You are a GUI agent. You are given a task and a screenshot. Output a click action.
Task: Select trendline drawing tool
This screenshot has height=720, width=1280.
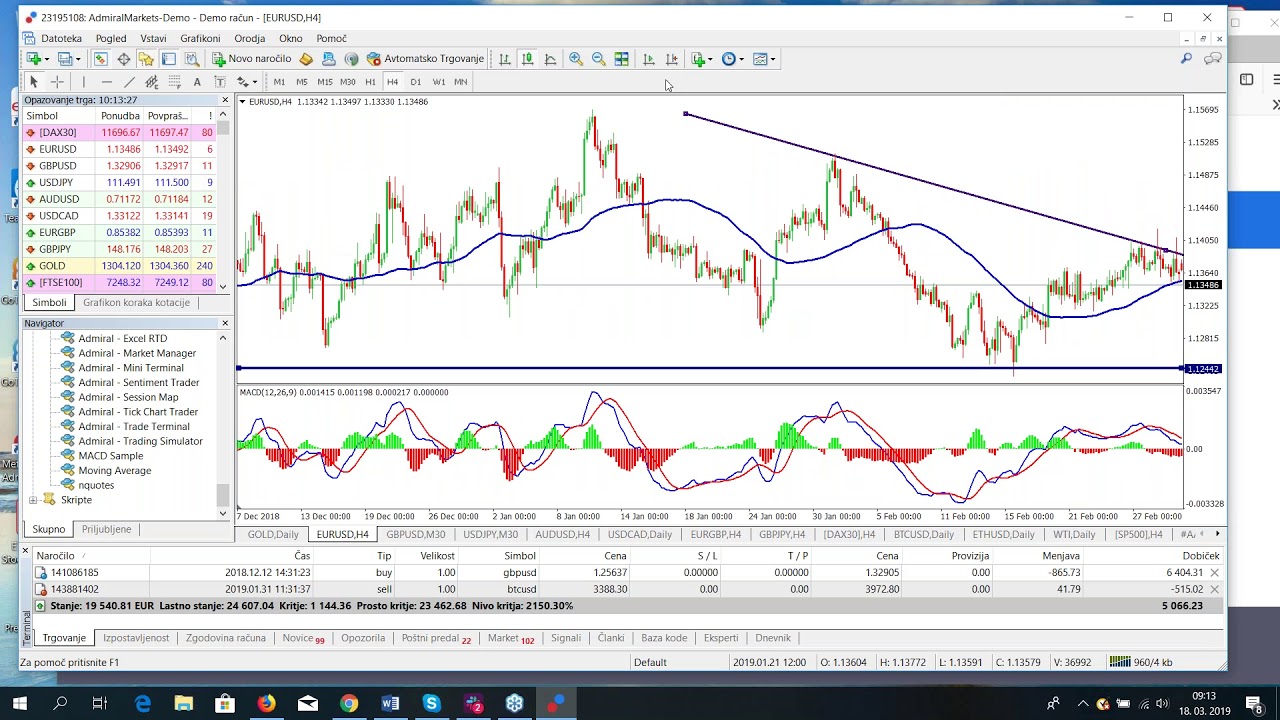129,82
